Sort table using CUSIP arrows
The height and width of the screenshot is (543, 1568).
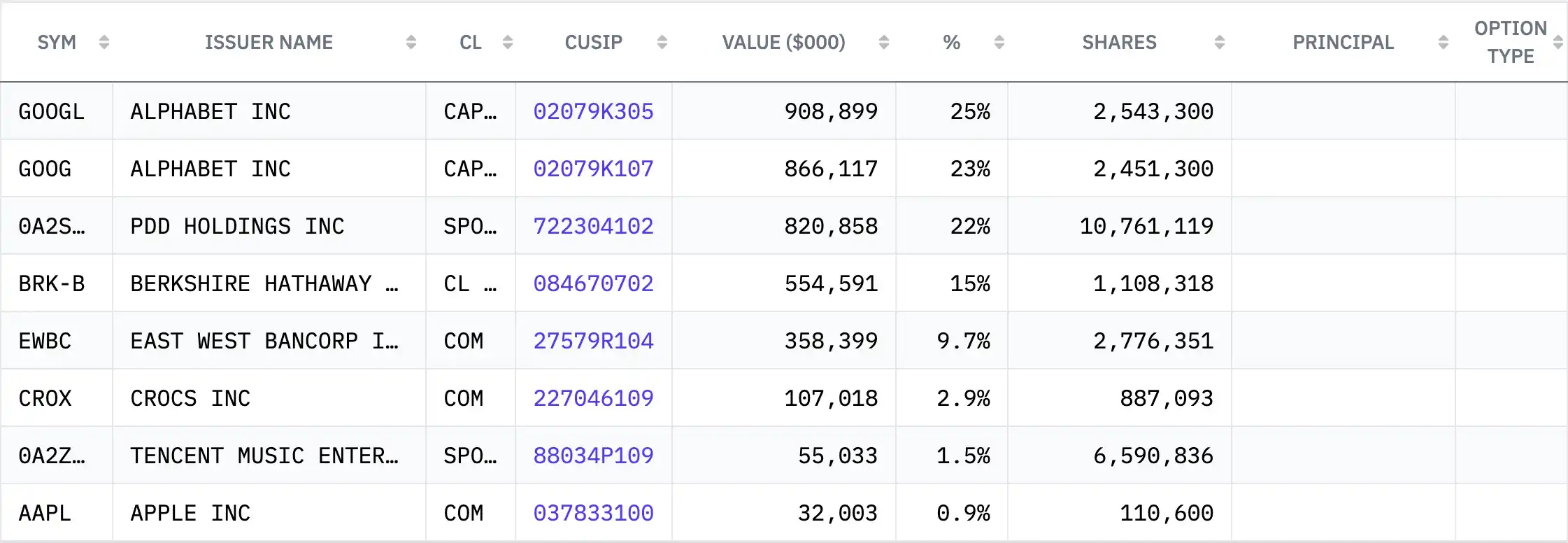pos(662,43)
